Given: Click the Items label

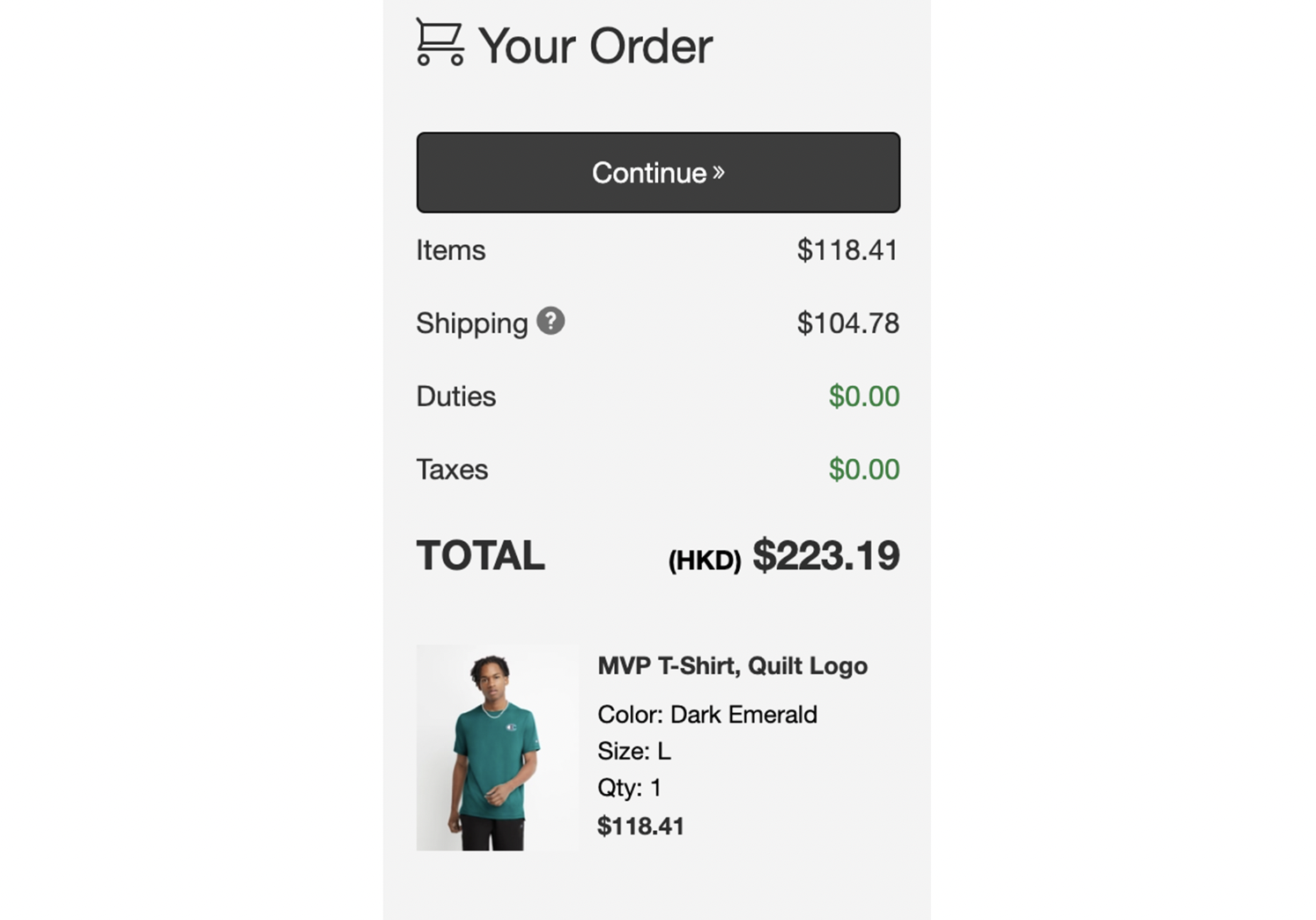Looking at the screenshot, I should pyautogui.click(x=450, y=250).
